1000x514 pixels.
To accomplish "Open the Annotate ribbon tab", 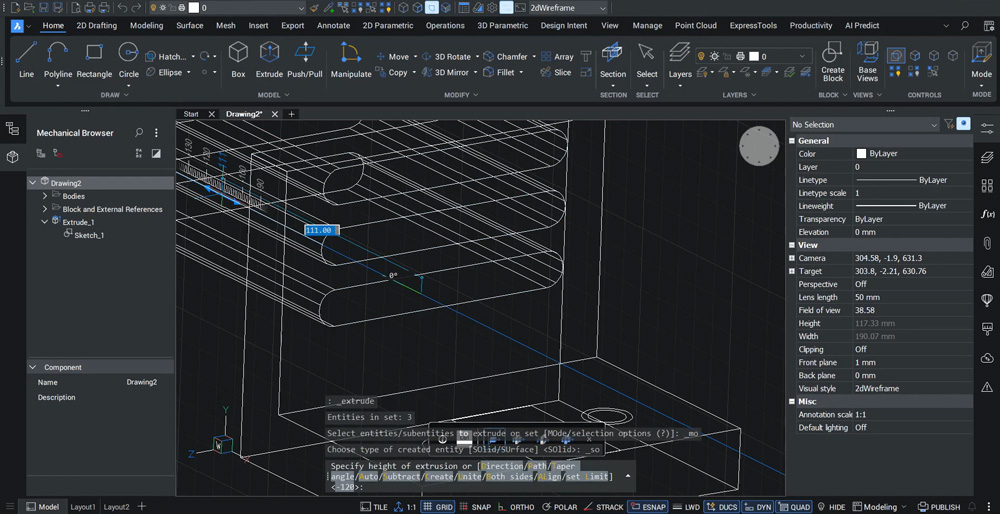I will (x=334, y=26).
